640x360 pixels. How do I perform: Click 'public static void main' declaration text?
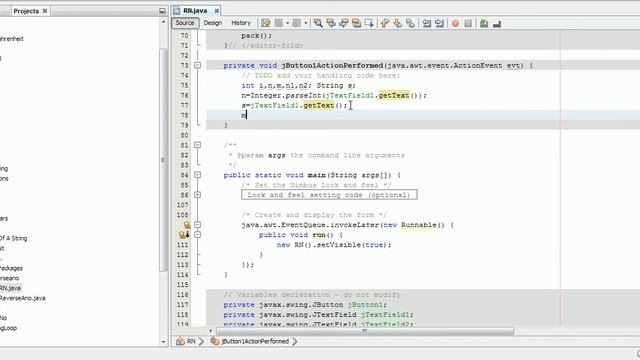point(274,175)
